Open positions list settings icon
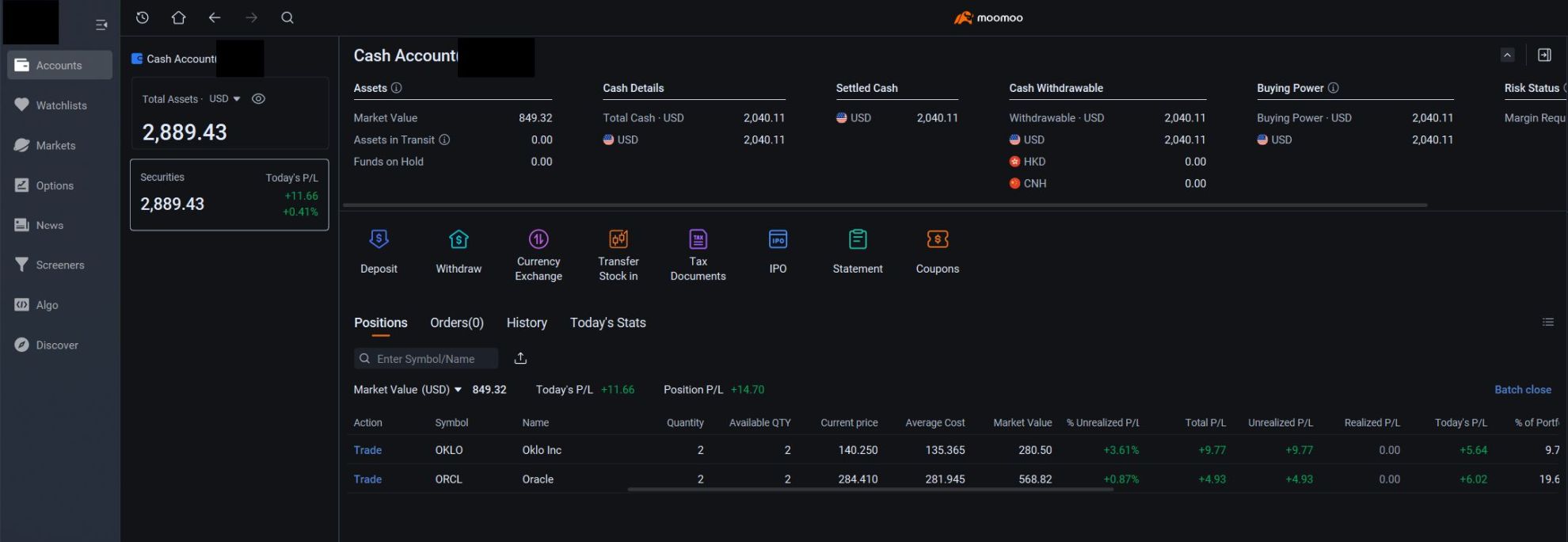Viewport: 1568px width, 542px height. [x=1548, y=323]
